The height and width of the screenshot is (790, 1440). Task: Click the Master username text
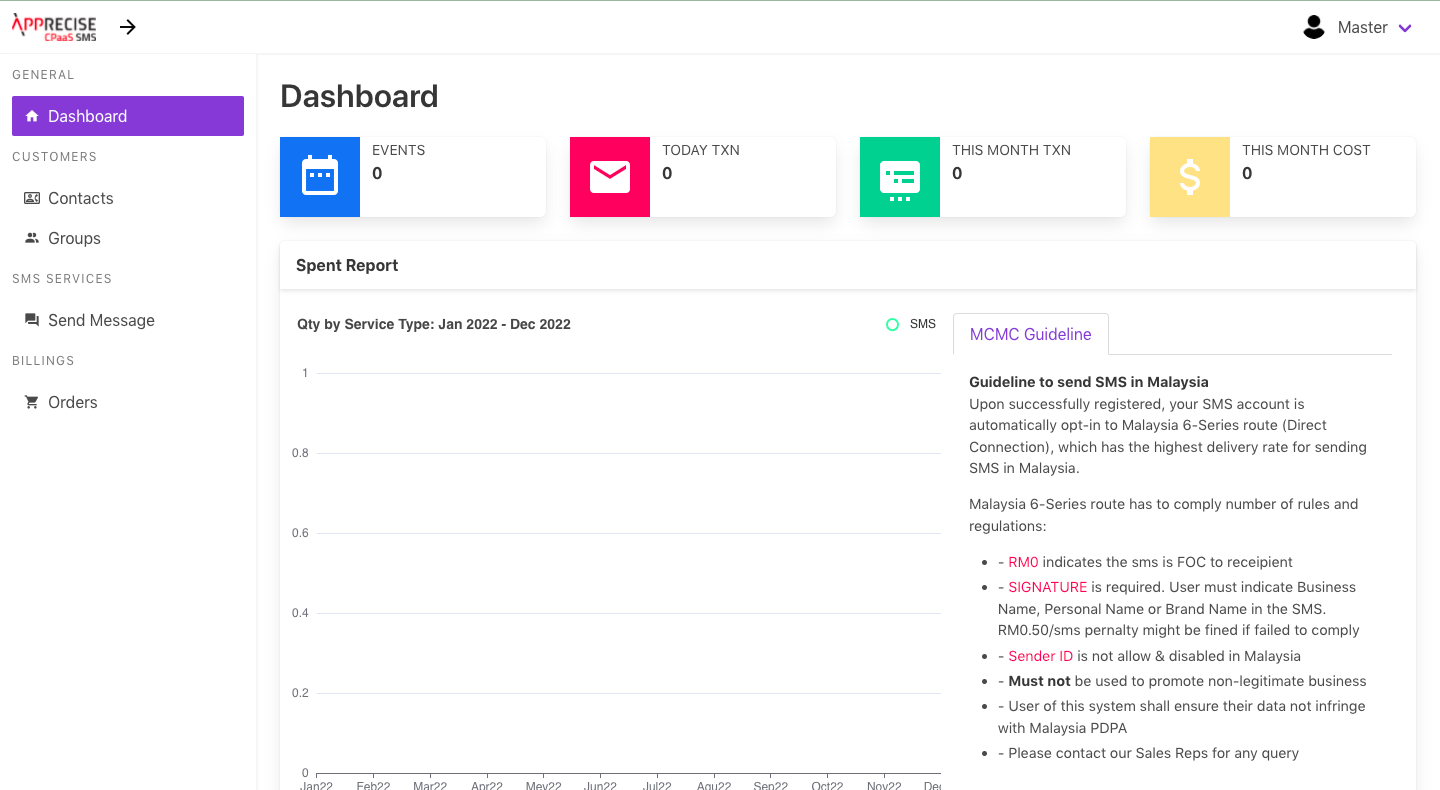coord(1362,28)
